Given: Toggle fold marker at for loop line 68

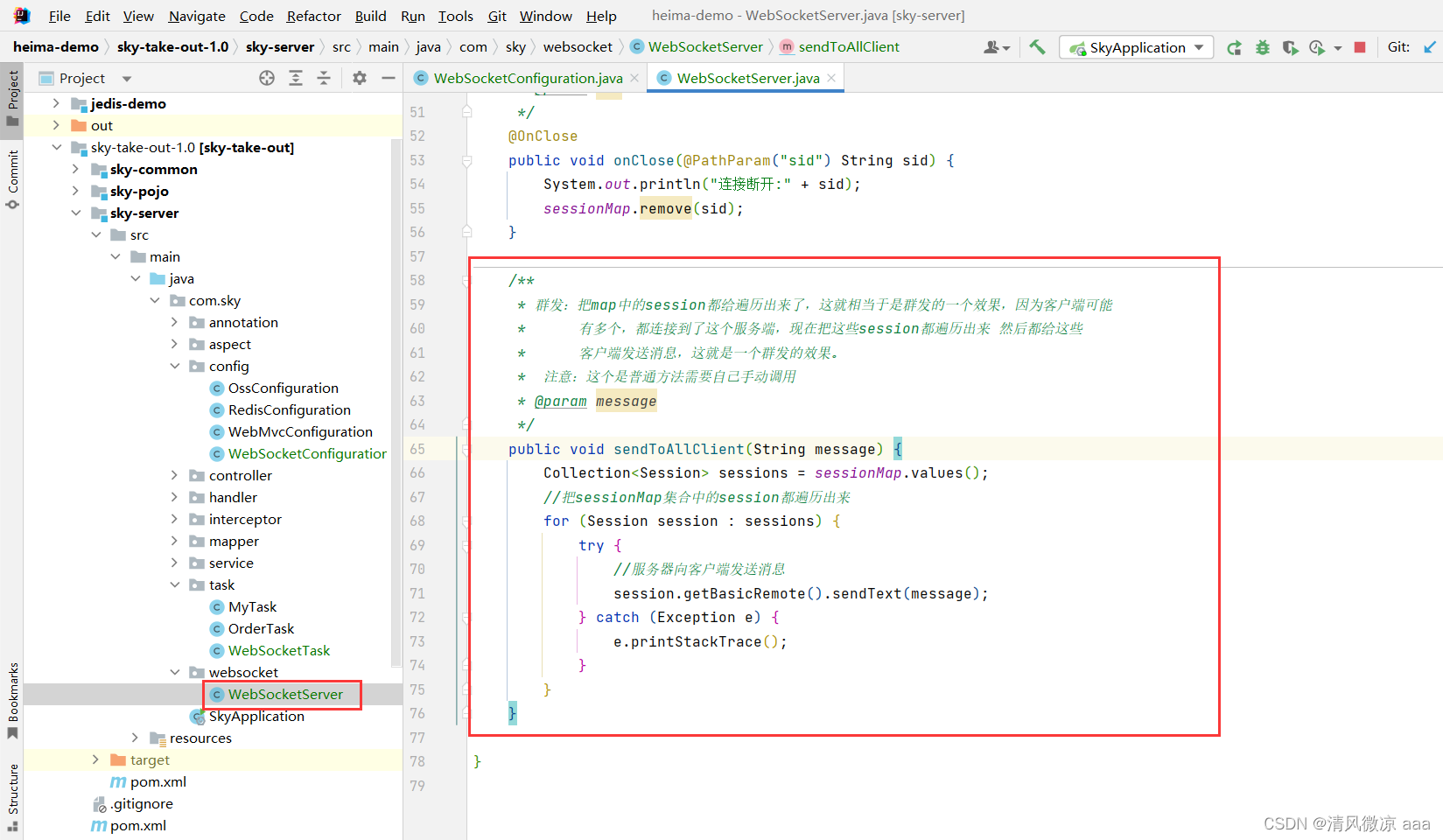Looking at the screenshot, I should coord(466,521).
